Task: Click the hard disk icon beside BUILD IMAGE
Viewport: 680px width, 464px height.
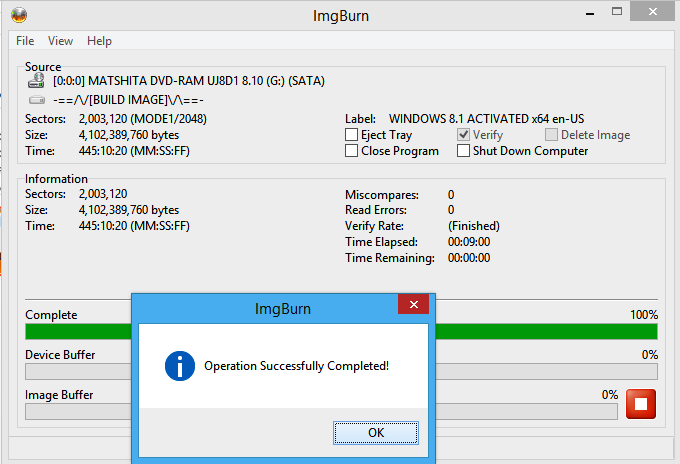Action: coord(37,100)
